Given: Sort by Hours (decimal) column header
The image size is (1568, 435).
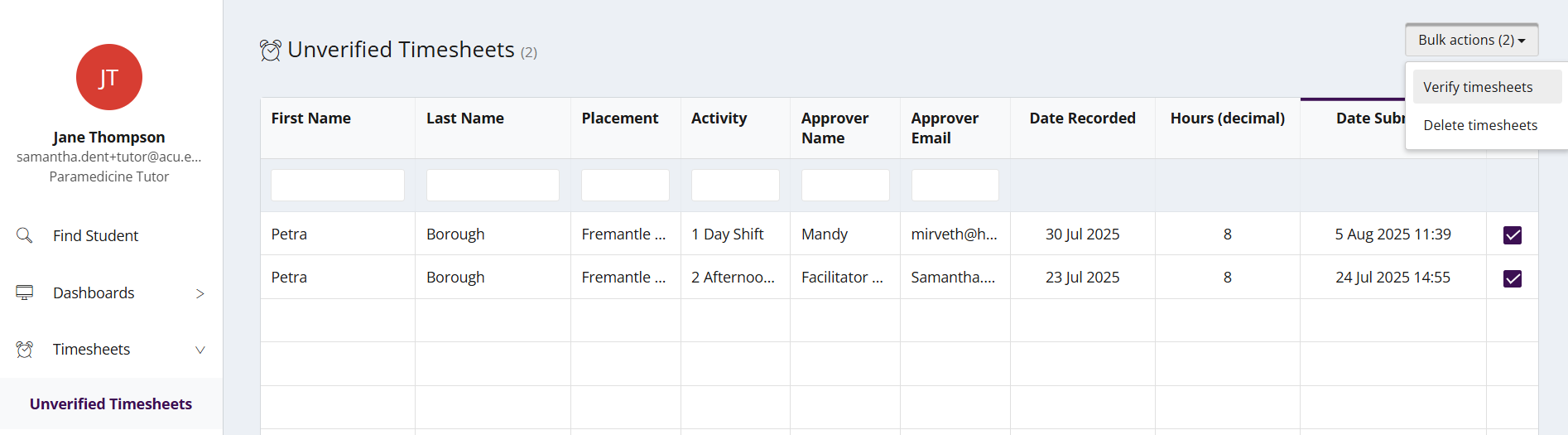Looking at the screenshot, I should [1227, 118].
